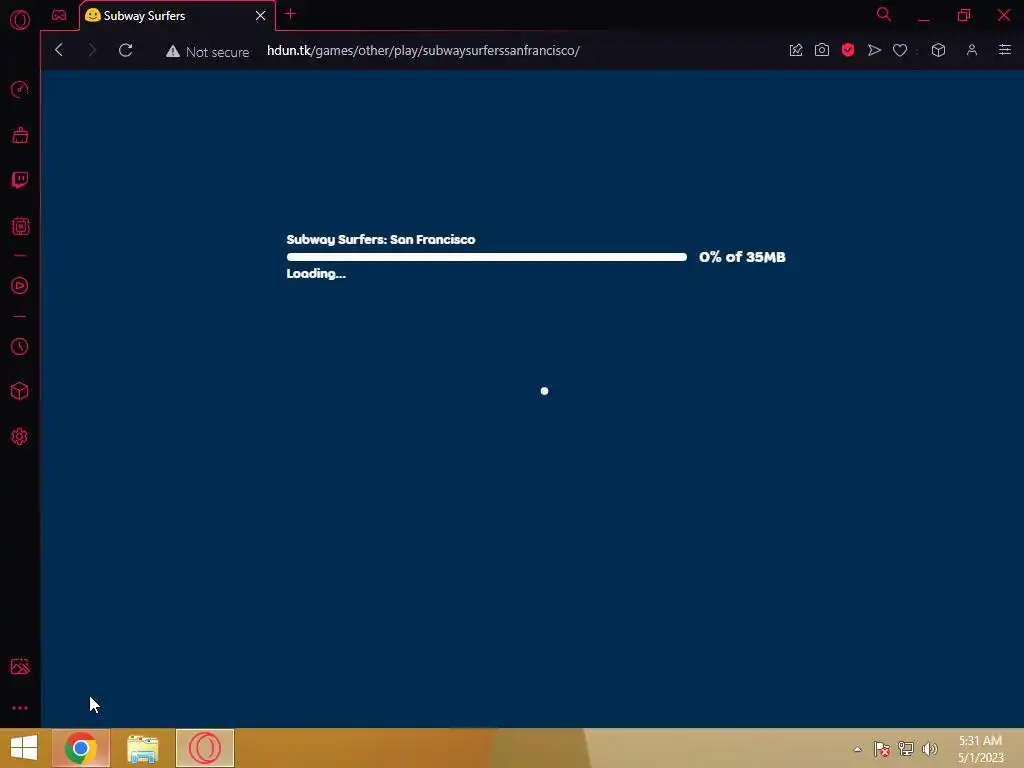
Task: Open network status tray icon
Action: 906,749
